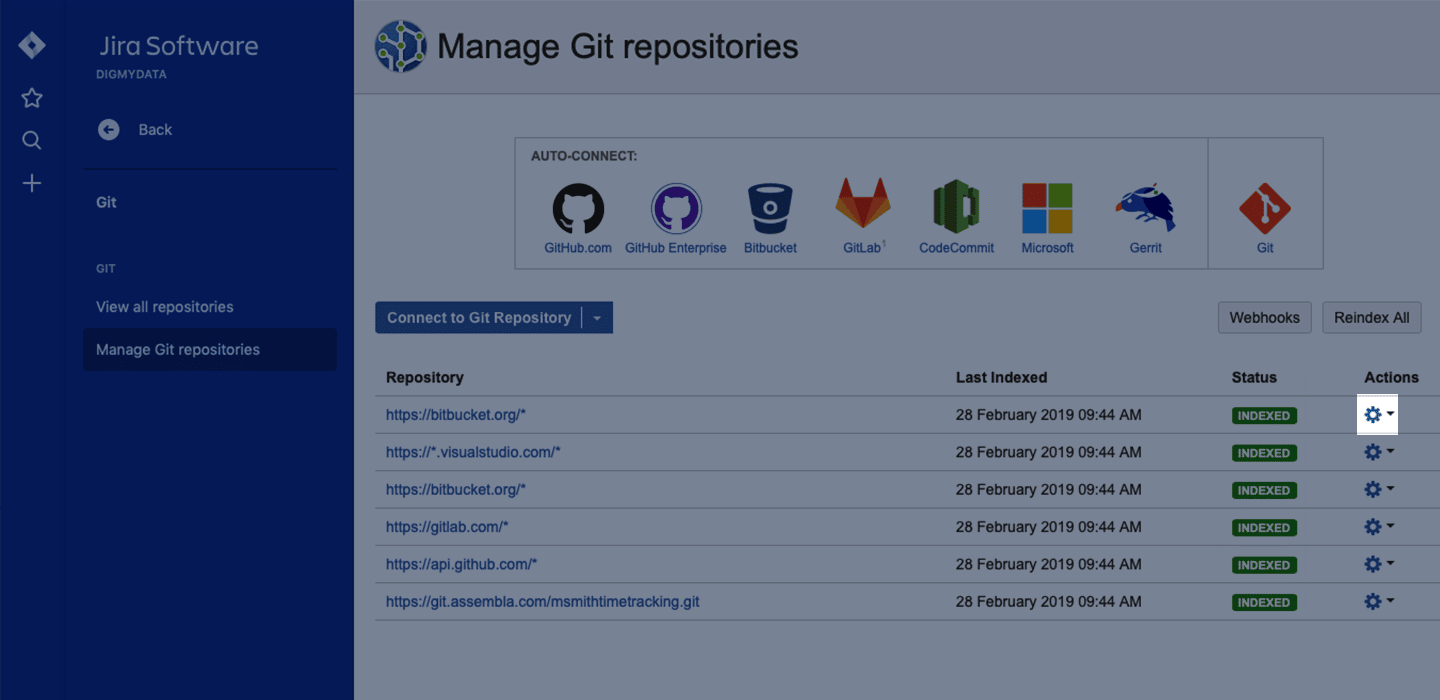Screen dimensions: 1440x700
Task: Select the GitHub Enterprise integration icon
Action: pyautogui.click(x=676, y=209)
